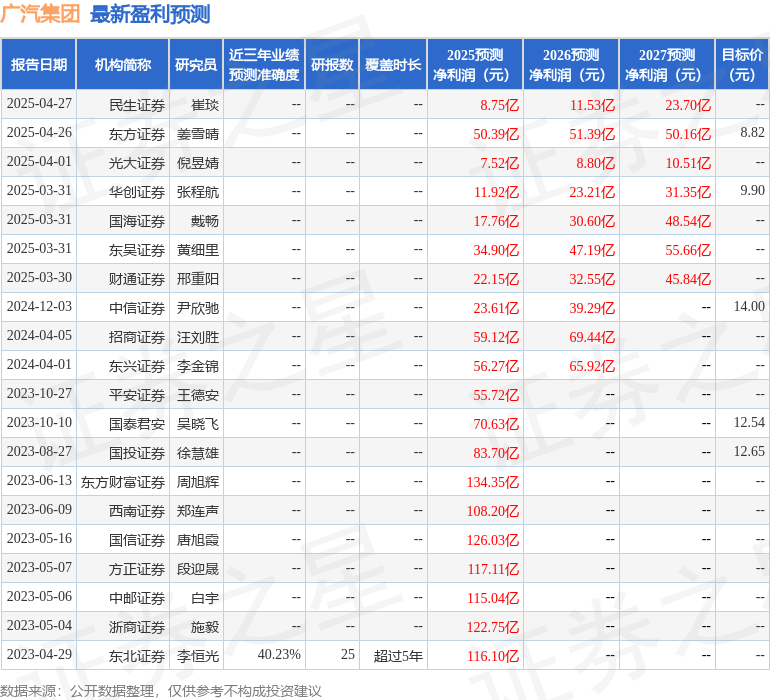This screenshot has height=700, width=770.
Task: Click 中信证券 target price 14.00
Action: [748, 307]
